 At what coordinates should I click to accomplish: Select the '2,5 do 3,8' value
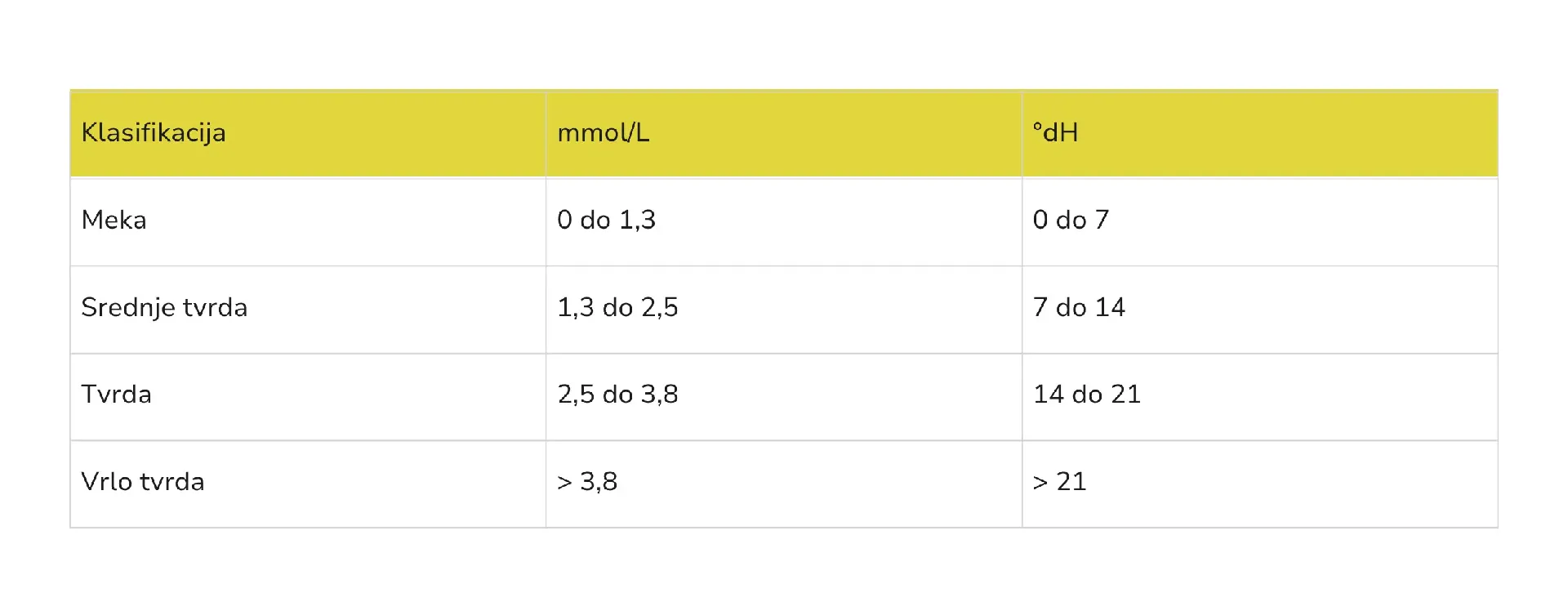tap(617, 395)
